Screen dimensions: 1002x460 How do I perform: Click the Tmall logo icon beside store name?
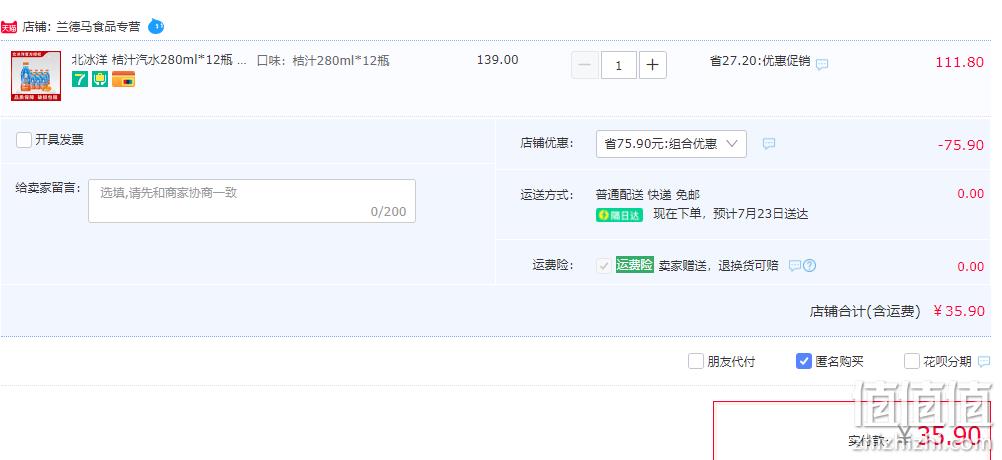point(8,27)
